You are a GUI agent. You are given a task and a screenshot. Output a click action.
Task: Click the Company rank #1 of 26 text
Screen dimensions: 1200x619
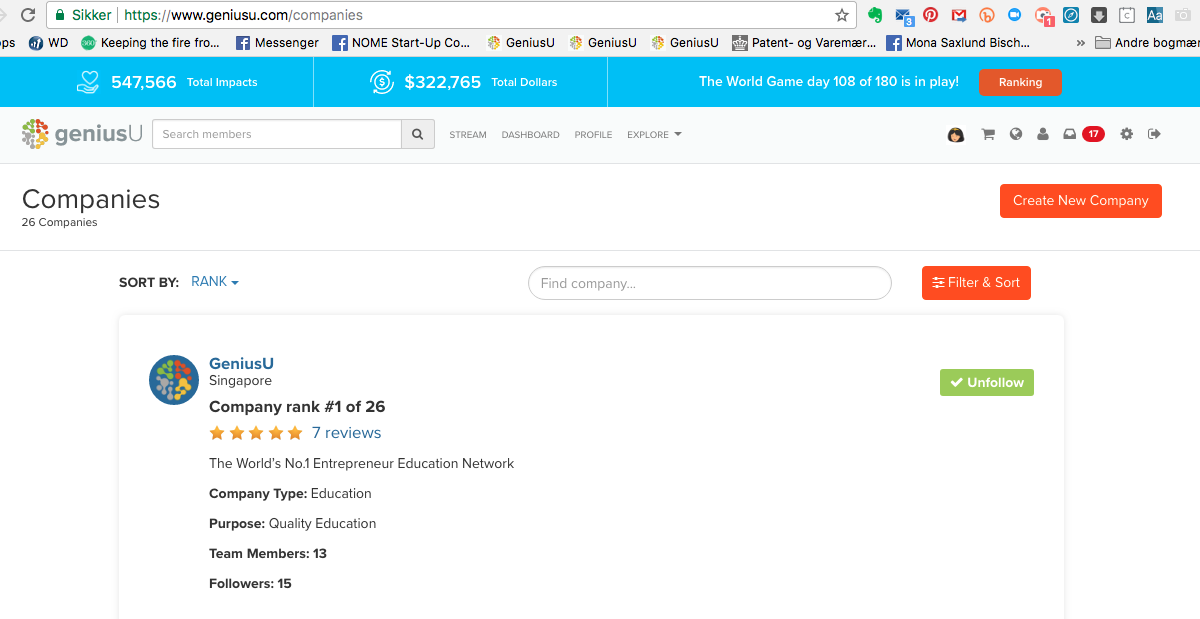coord(297,407)
